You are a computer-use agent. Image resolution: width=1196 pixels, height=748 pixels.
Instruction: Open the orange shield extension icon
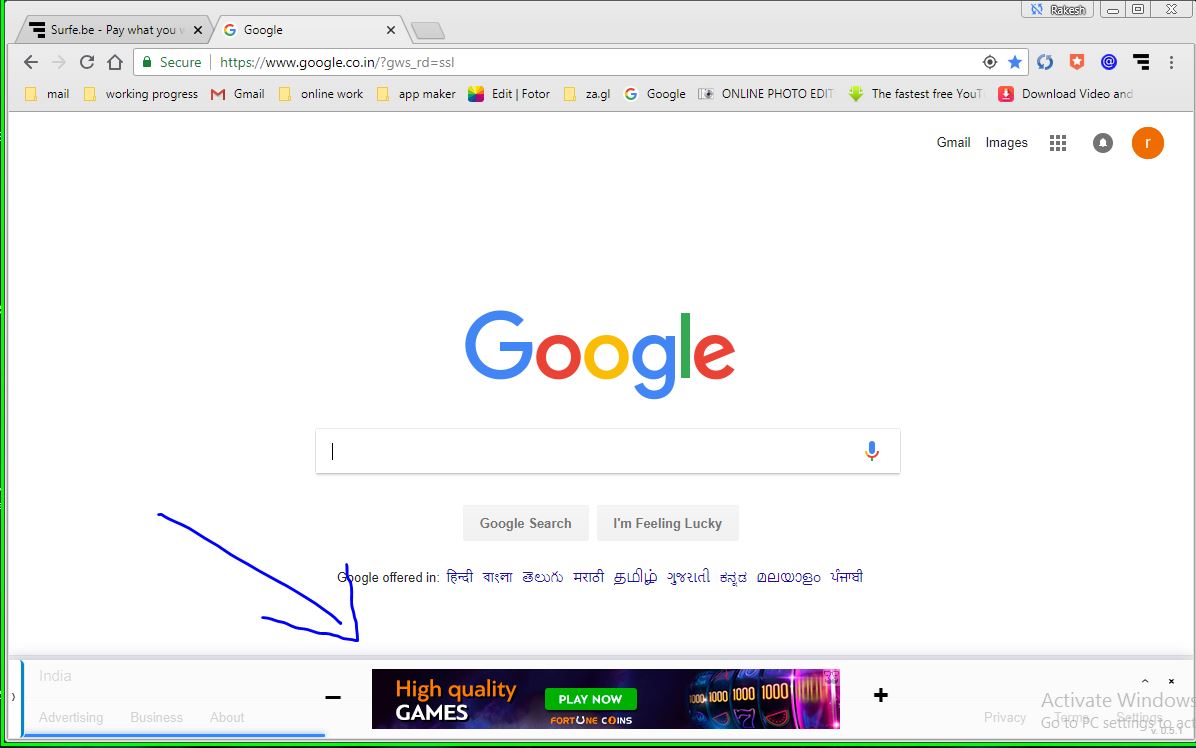tap(1077, 63)
